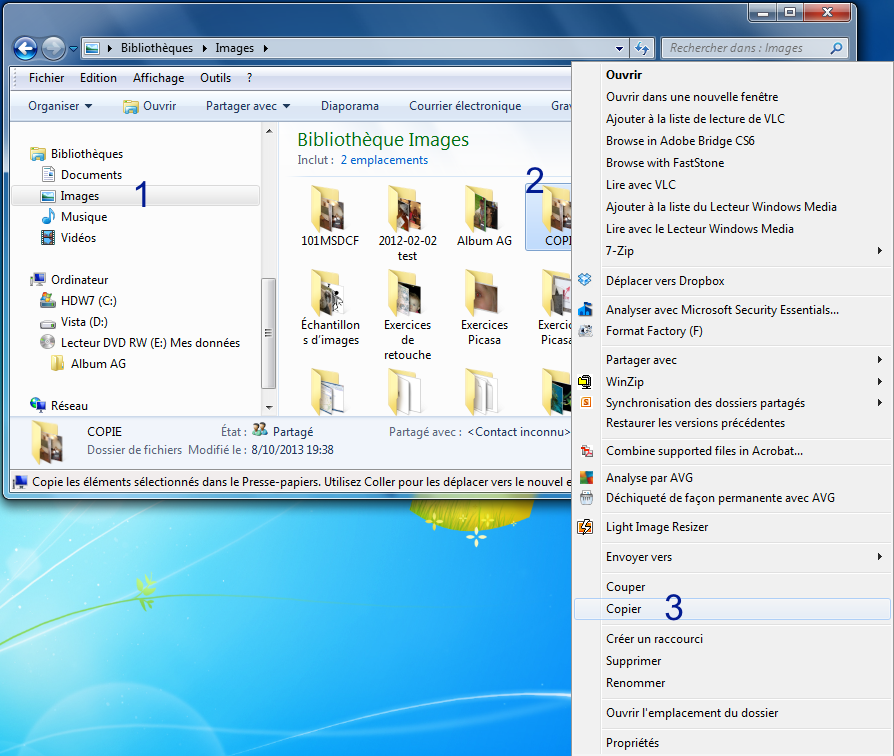Click the Dropbox icon in context menu
This screenshot has height=756, width=894.
(x=585, y=280)
